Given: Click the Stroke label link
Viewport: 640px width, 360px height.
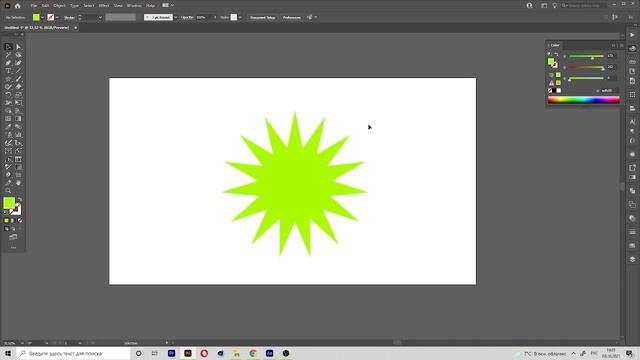Looking at the screenshot, I should click(69, 17).
